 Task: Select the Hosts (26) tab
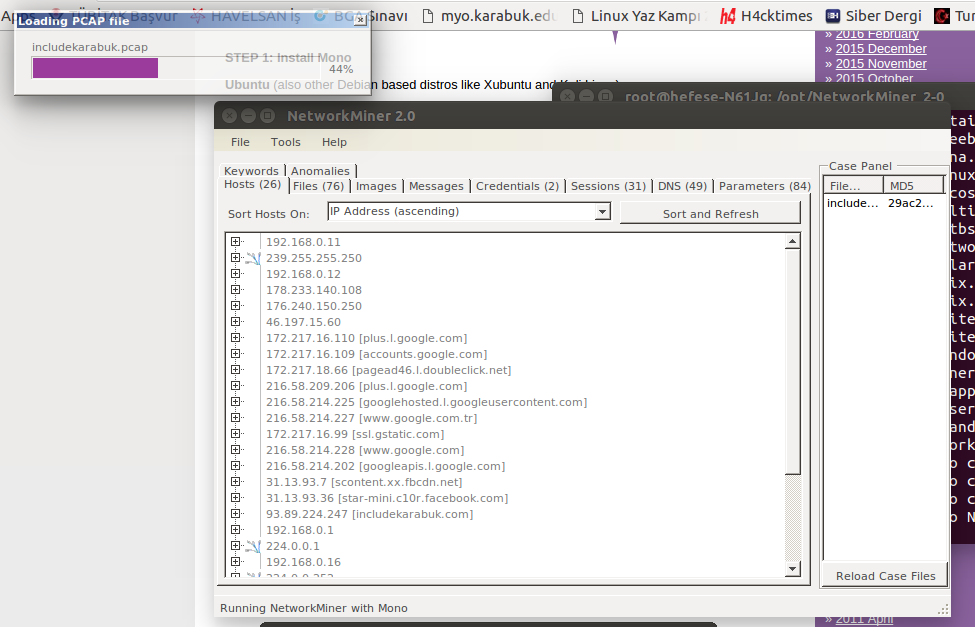[x=252, y=185]
